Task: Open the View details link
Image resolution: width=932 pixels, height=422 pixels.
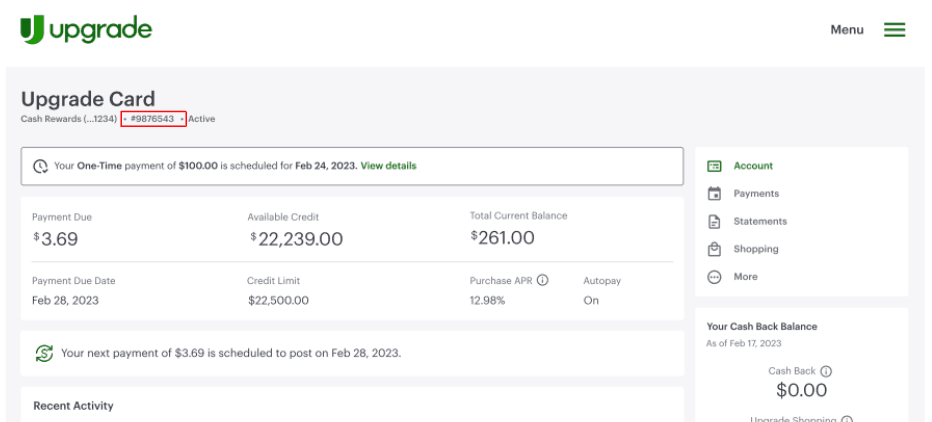Action: point(388,166)
